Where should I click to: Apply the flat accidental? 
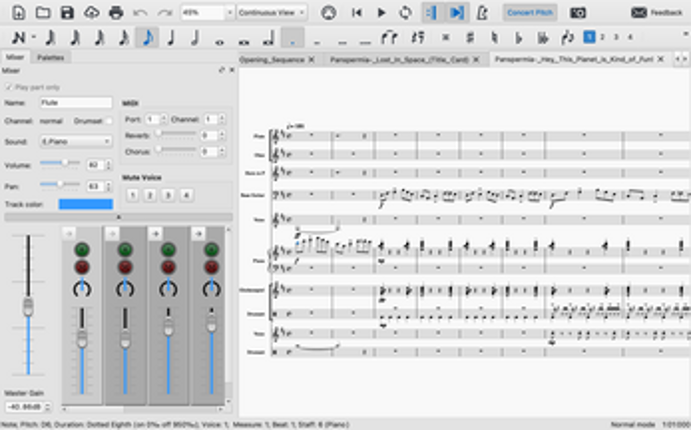point(519,37)
